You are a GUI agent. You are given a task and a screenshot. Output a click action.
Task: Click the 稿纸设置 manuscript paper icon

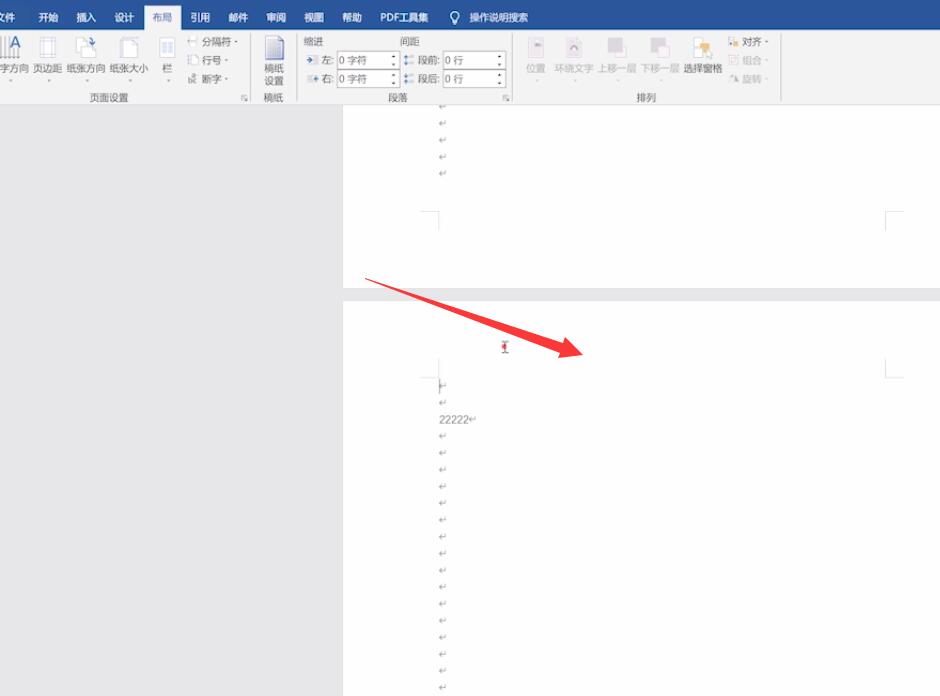(x=274, y=60)
